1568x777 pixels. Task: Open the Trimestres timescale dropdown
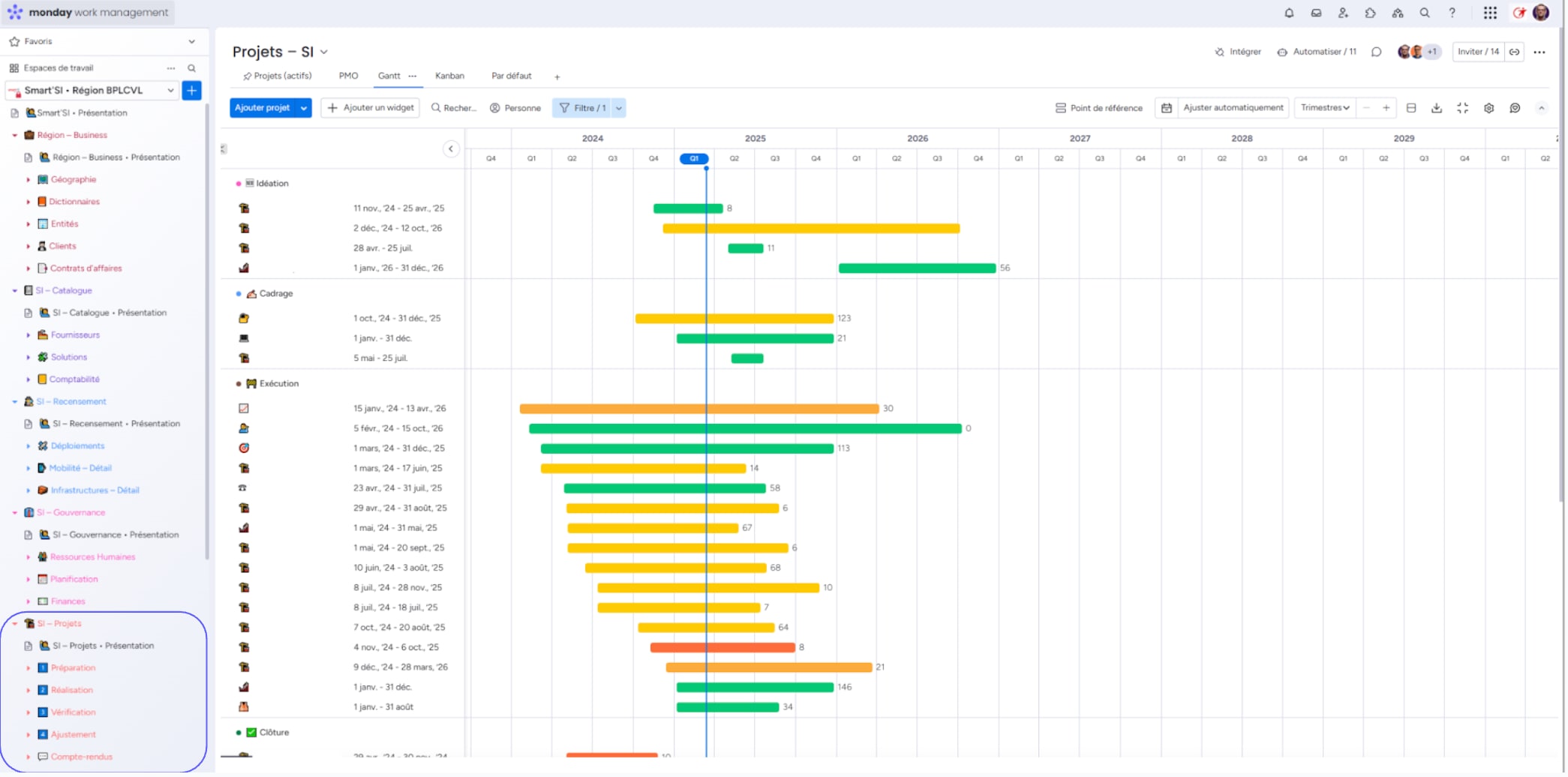point(1324,108)
